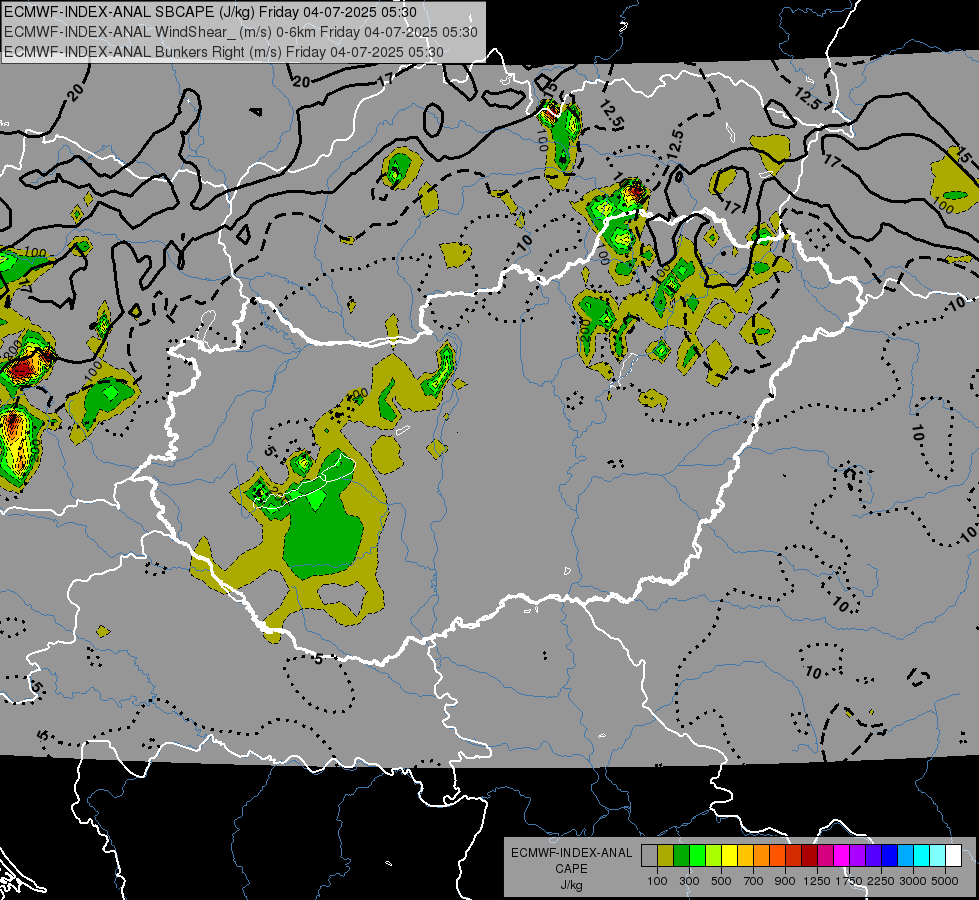This screenshot has width=979, height=900.
Task: Click the ECMWF-INDEX-ANAL SBCAPE title line
Action: coord(210,12)
